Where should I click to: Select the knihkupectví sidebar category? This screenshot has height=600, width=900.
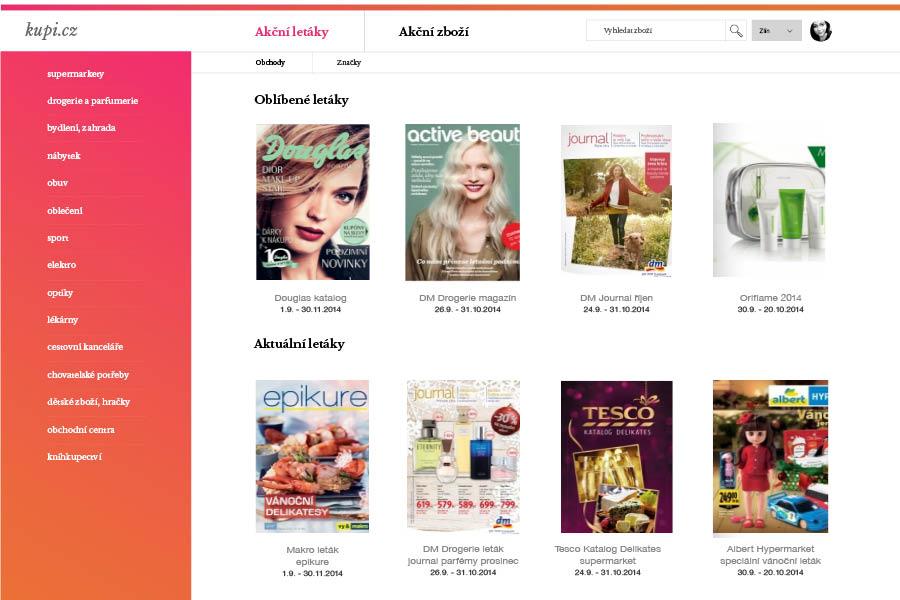(x=74, y=456)
